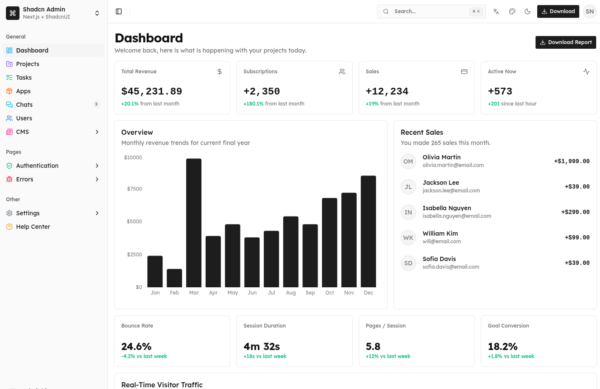Click the $45,231.89 revenue value
The height and width of the screenshot is (389, 600).
(152, 91)
